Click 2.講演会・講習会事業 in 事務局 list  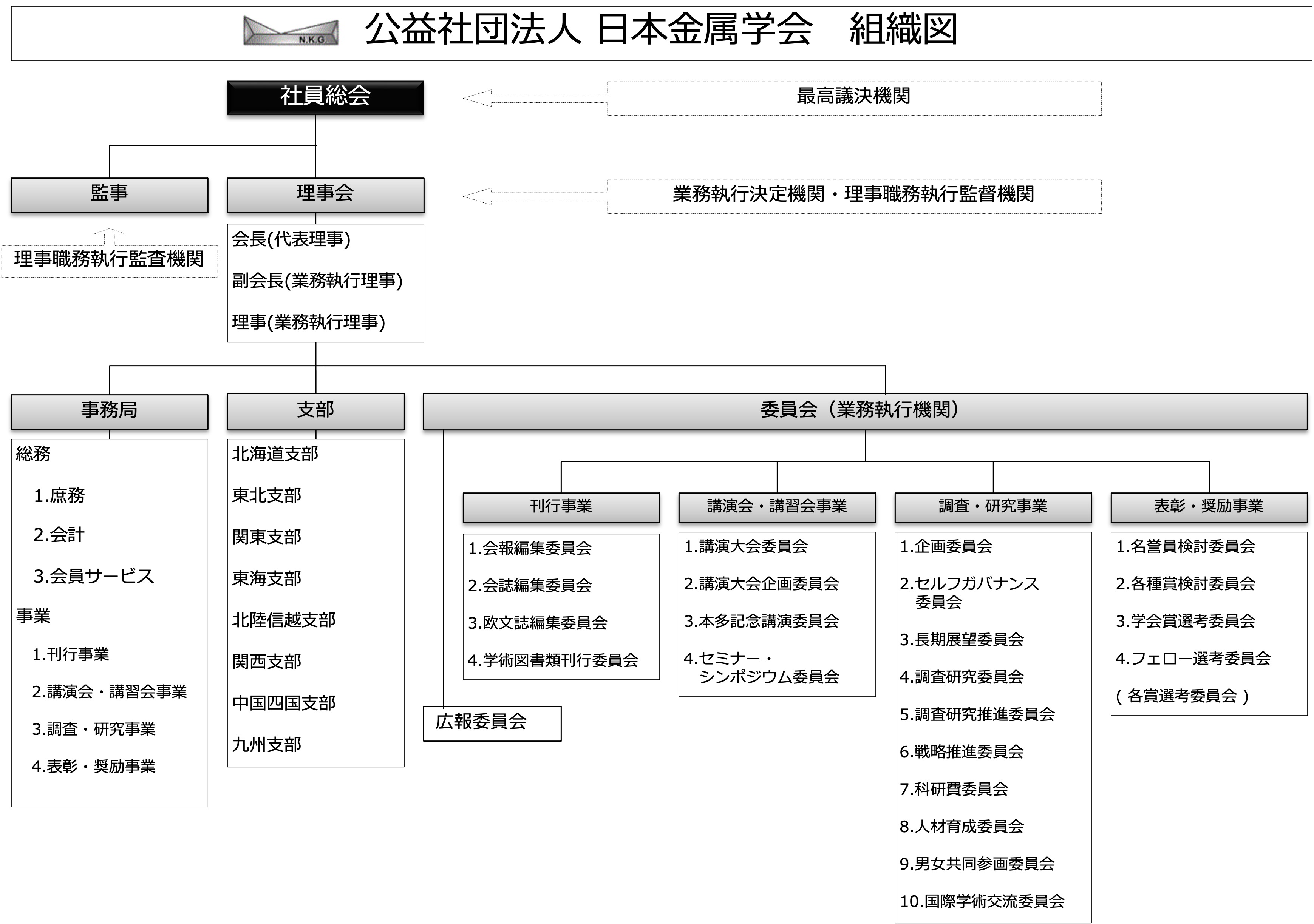coord(109,692)
